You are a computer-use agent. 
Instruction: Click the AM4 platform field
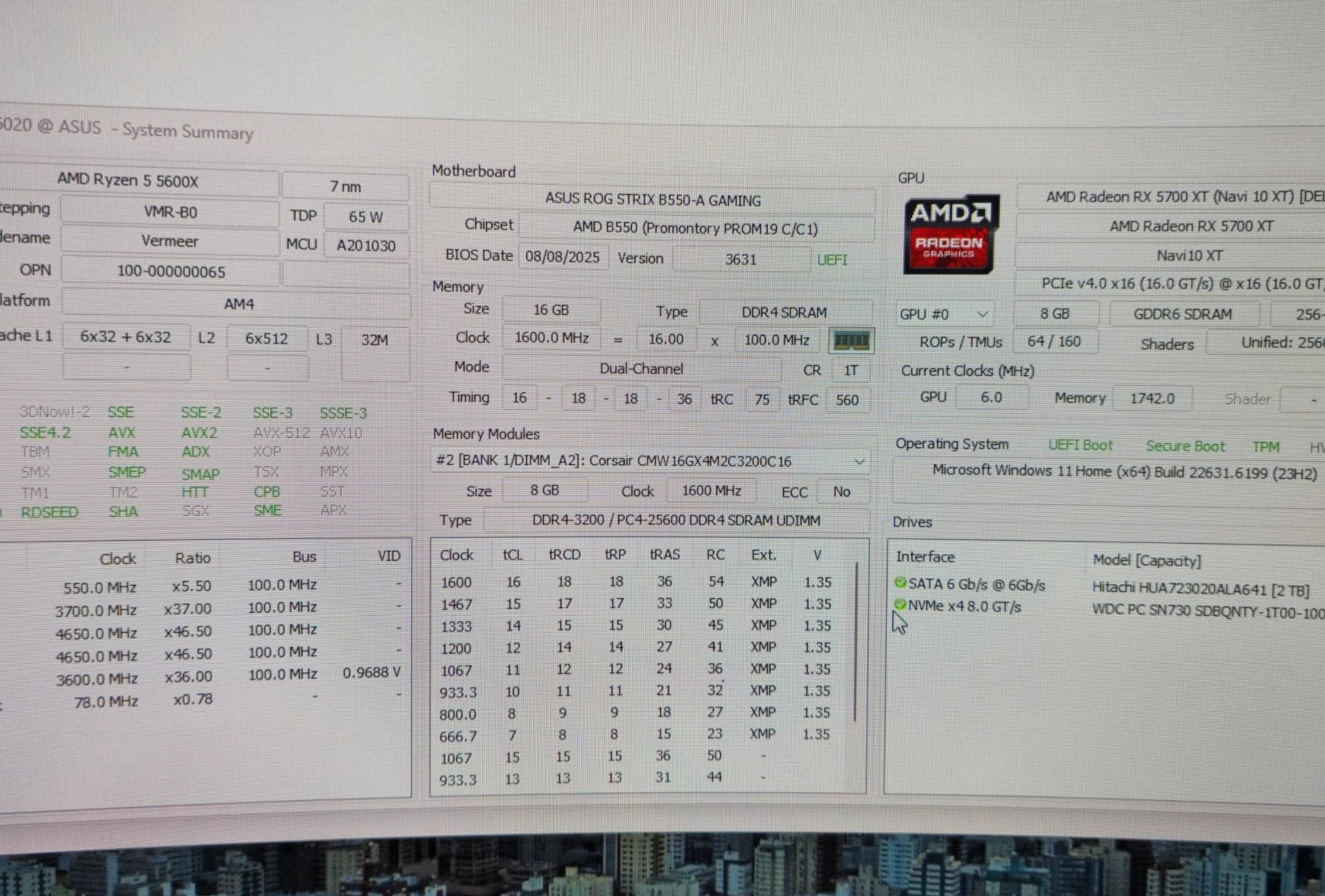237,303
